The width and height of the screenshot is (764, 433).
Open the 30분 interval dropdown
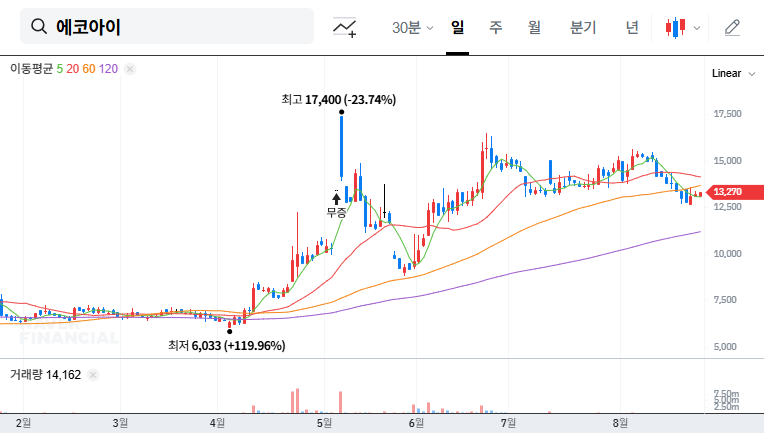[x=412, y=27]
